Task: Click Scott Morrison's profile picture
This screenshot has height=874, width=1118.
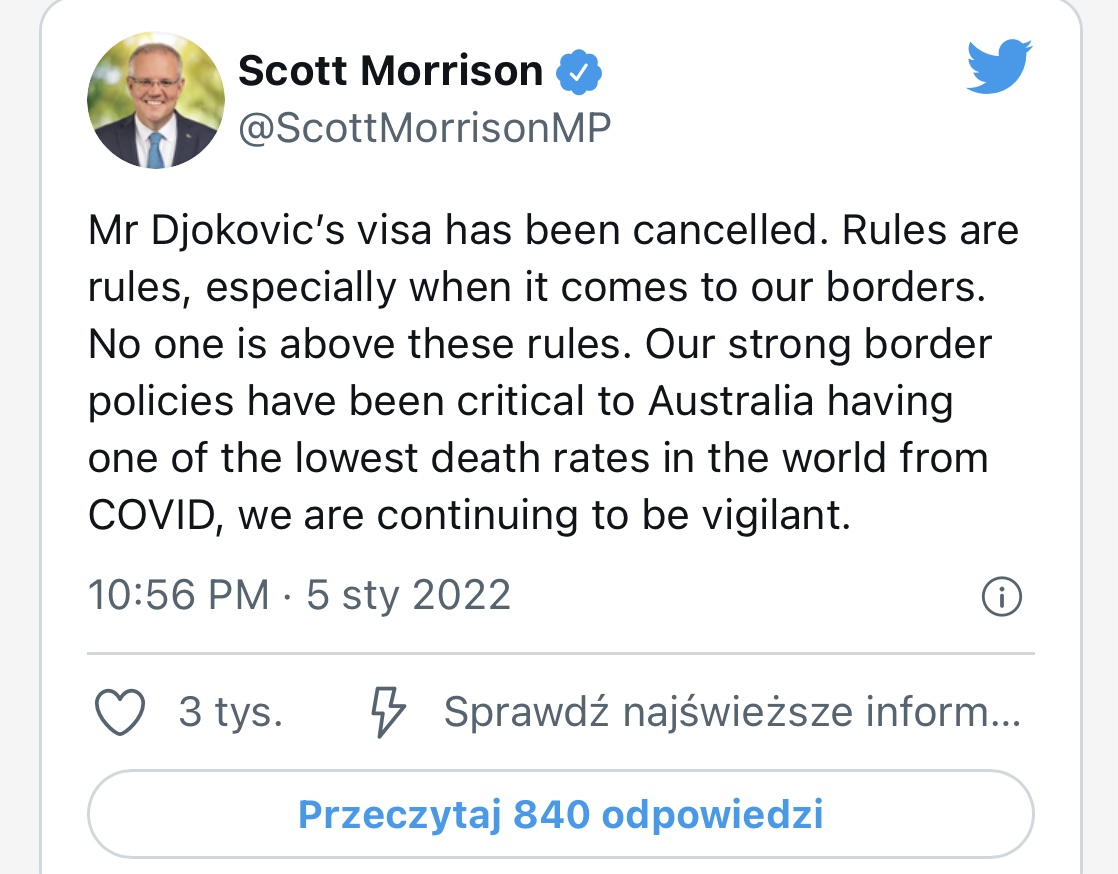Action: tap(156, 99)
